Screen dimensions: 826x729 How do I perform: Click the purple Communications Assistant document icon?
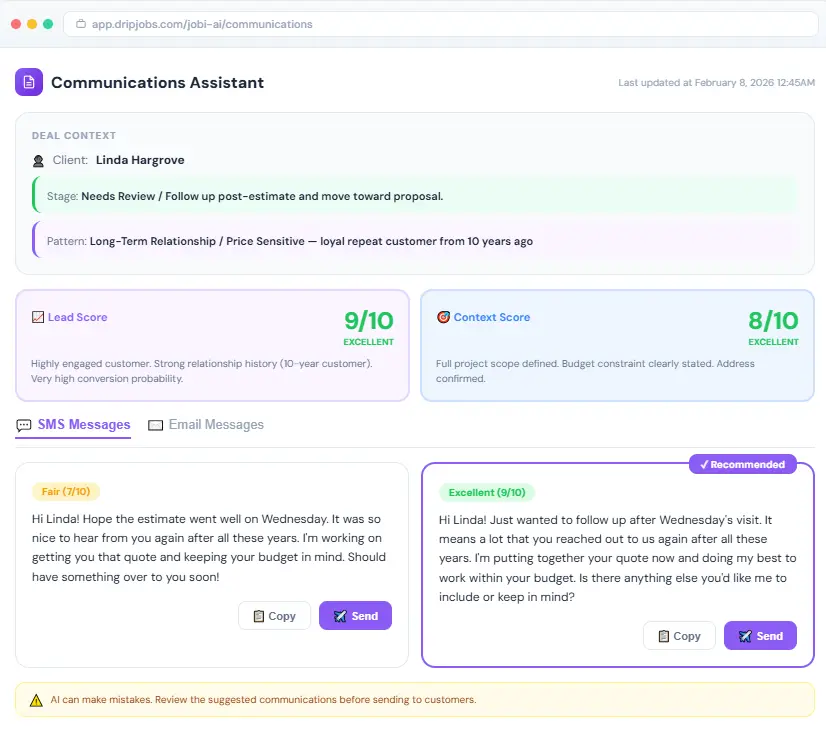[29, 82]
